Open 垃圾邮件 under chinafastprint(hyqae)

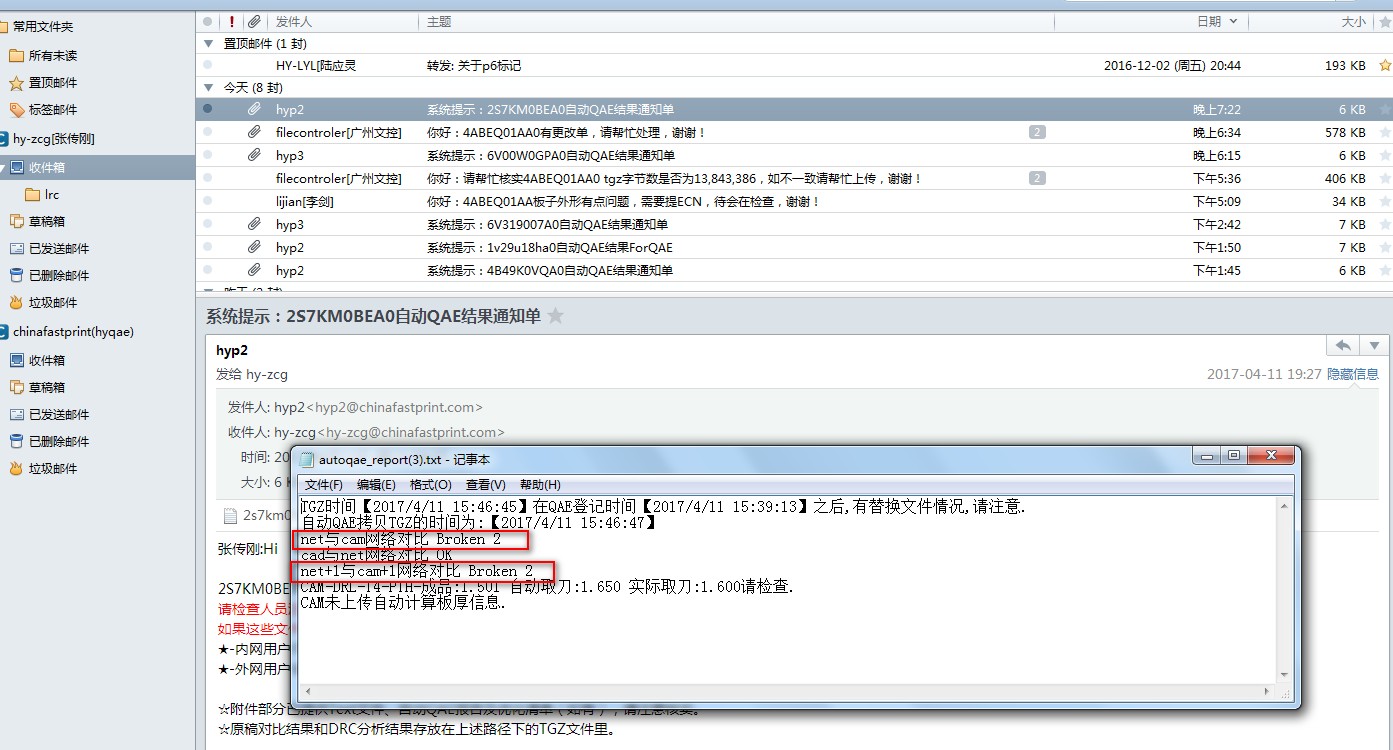(52, 468)
